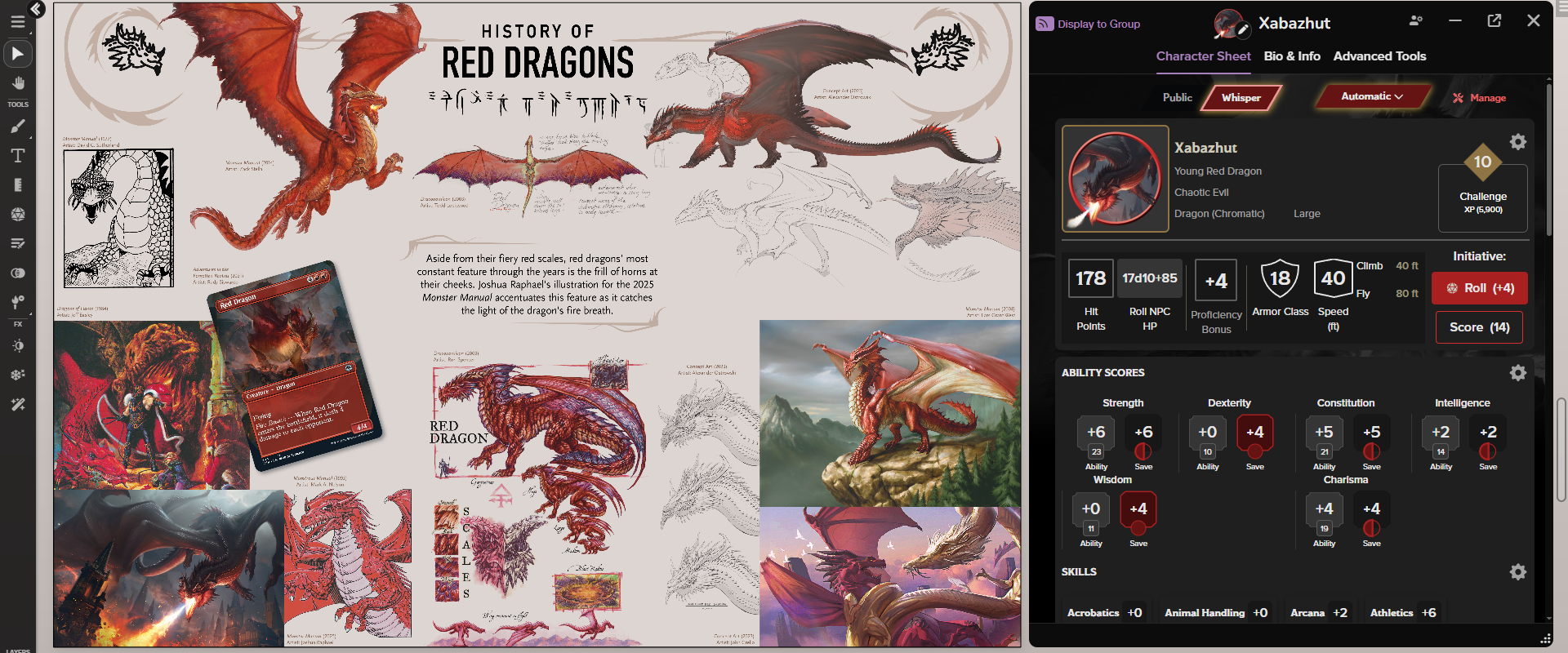
Task: Open the Automatic roll mode dropdown
Action: (1372, 96)
